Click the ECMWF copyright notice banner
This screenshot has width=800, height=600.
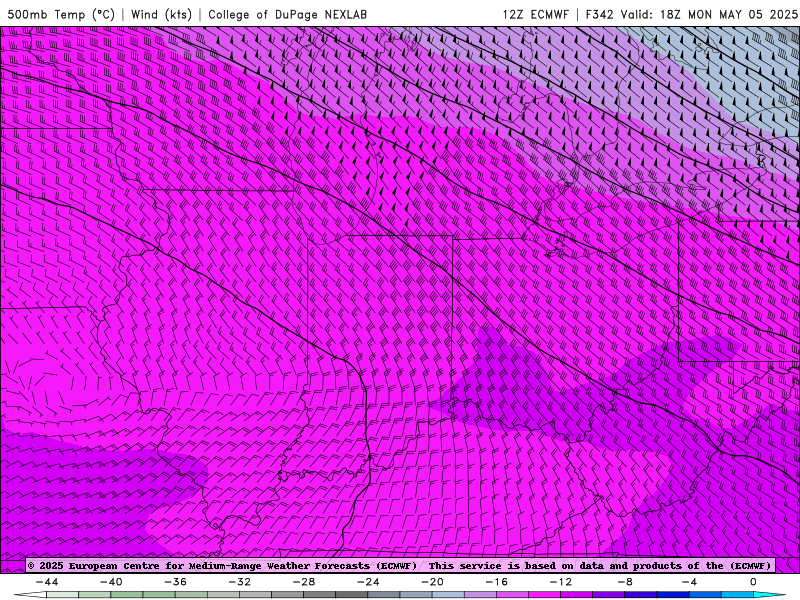[x=400, y=566]
